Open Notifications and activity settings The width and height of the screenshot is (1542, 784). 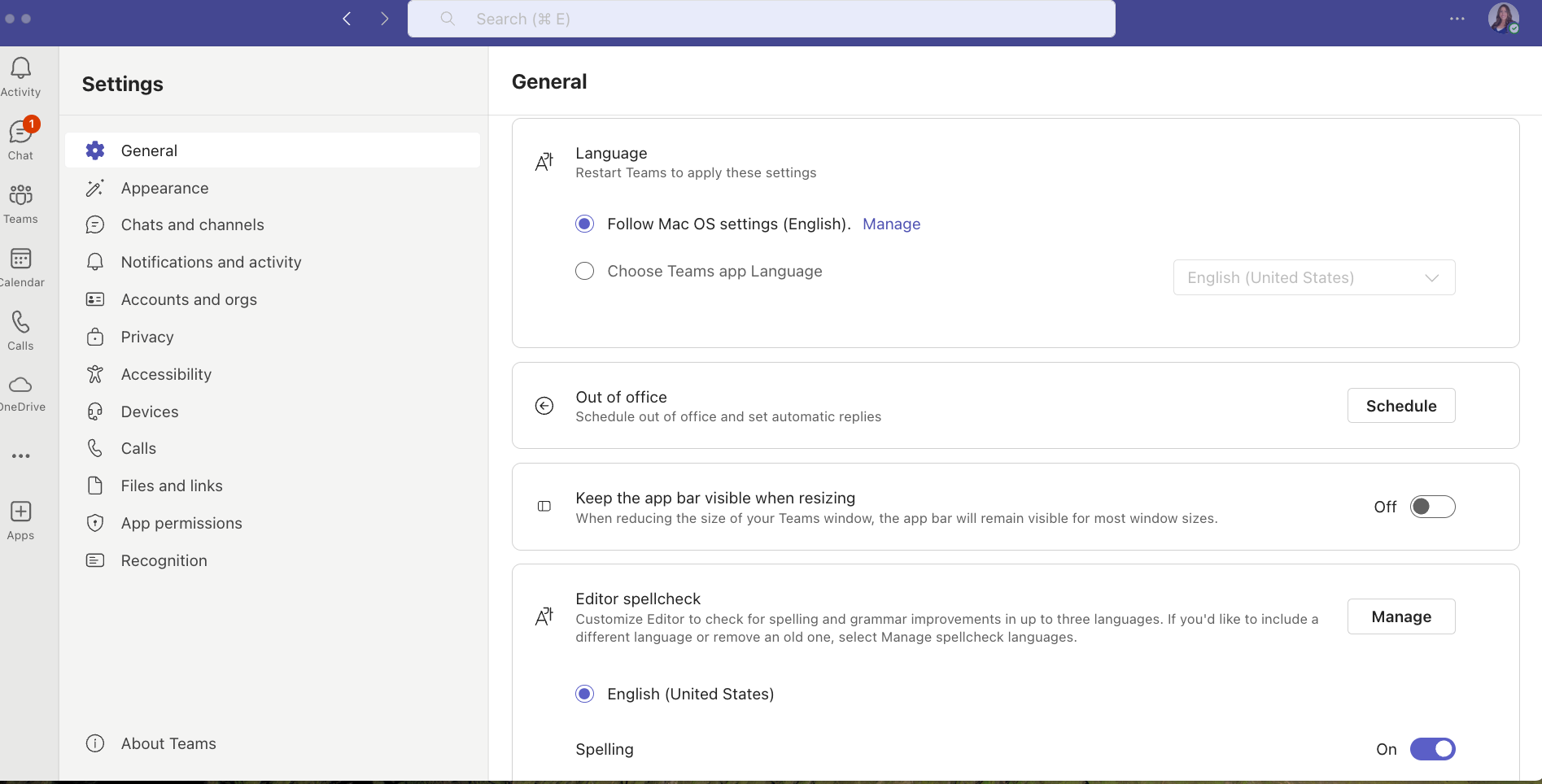pos(273,262)
